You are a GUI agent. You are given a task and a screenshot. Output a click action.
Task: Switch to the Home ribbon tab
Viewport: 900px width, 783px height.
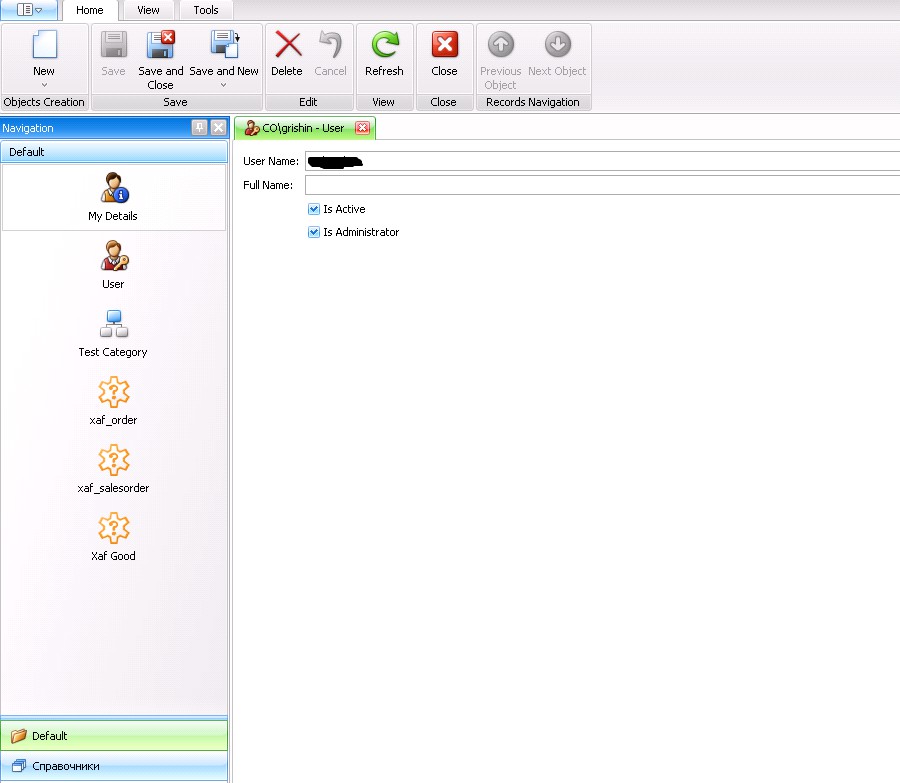(90, 10)
